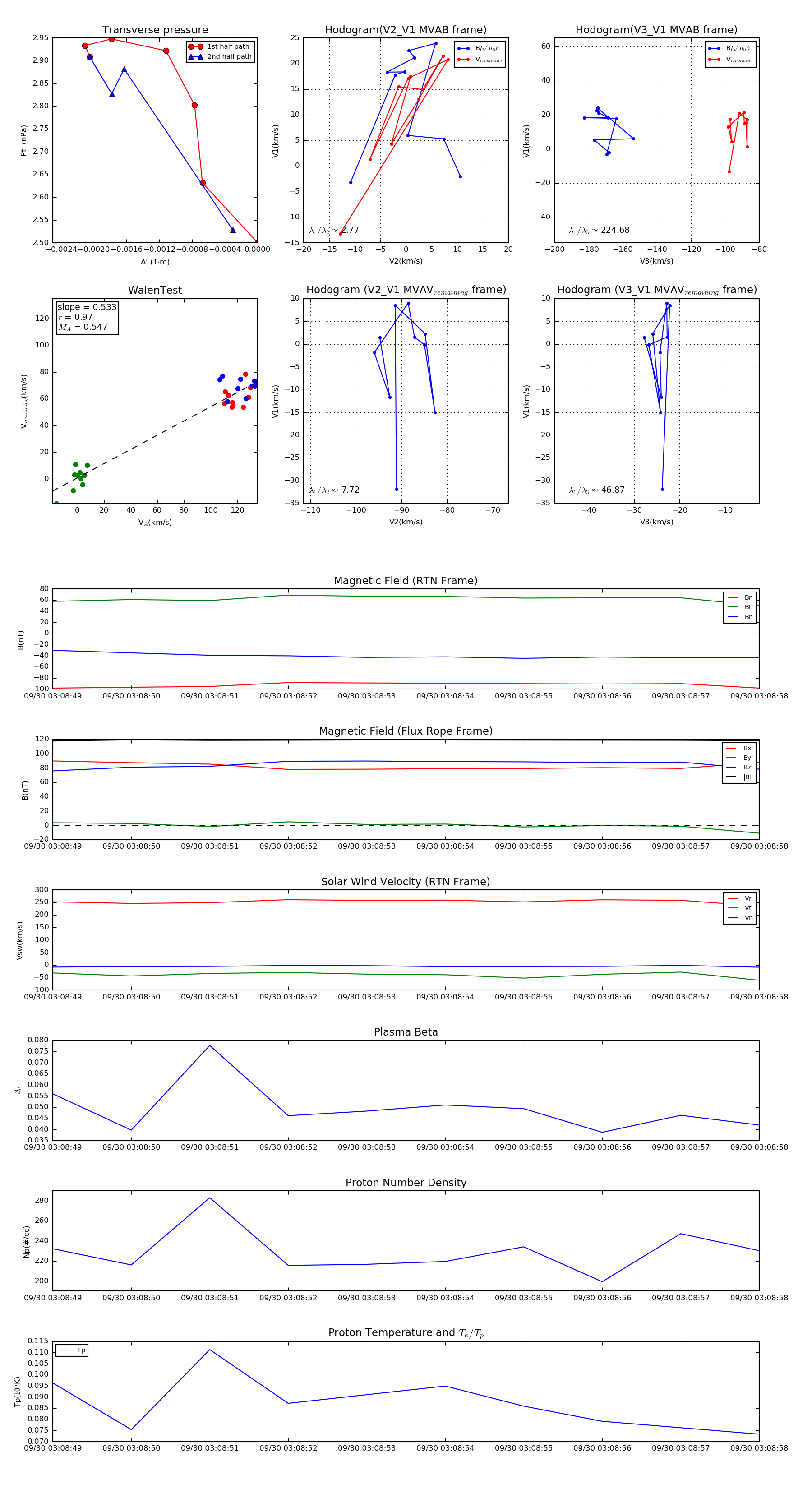
Task: Click "Pt' (nPa)" y-axis label
Action: 24,140
